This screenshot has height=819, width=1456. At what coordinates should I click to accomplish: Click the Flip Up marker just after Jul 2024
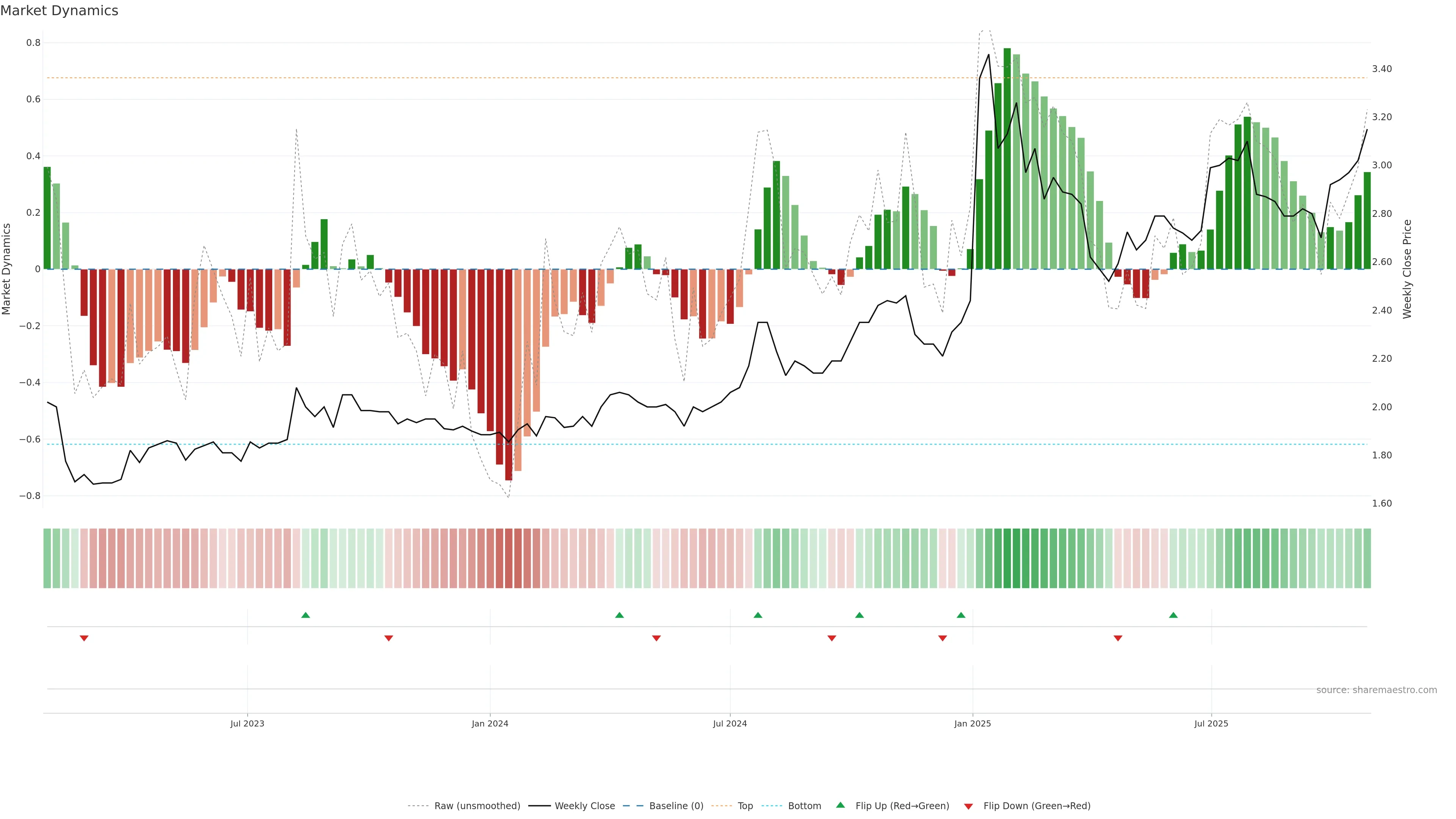coord(758,615)
